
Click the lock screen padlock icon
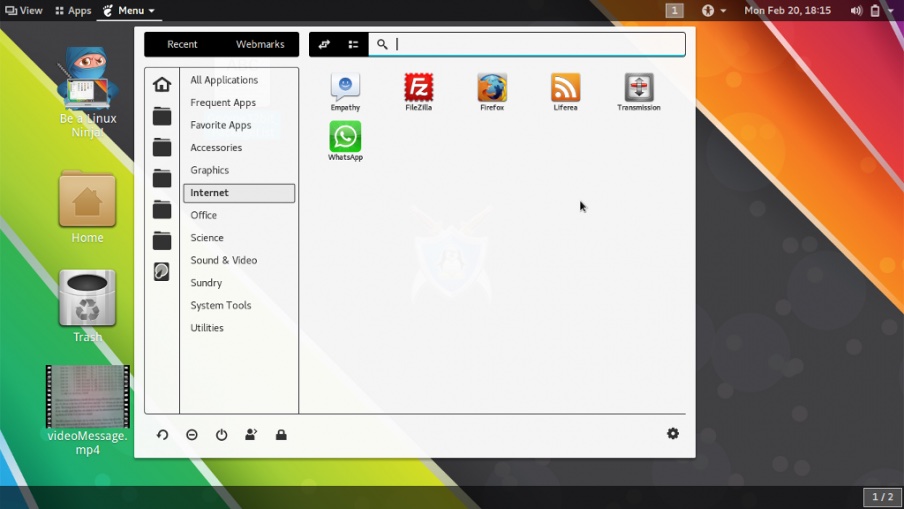coord(281,435)
